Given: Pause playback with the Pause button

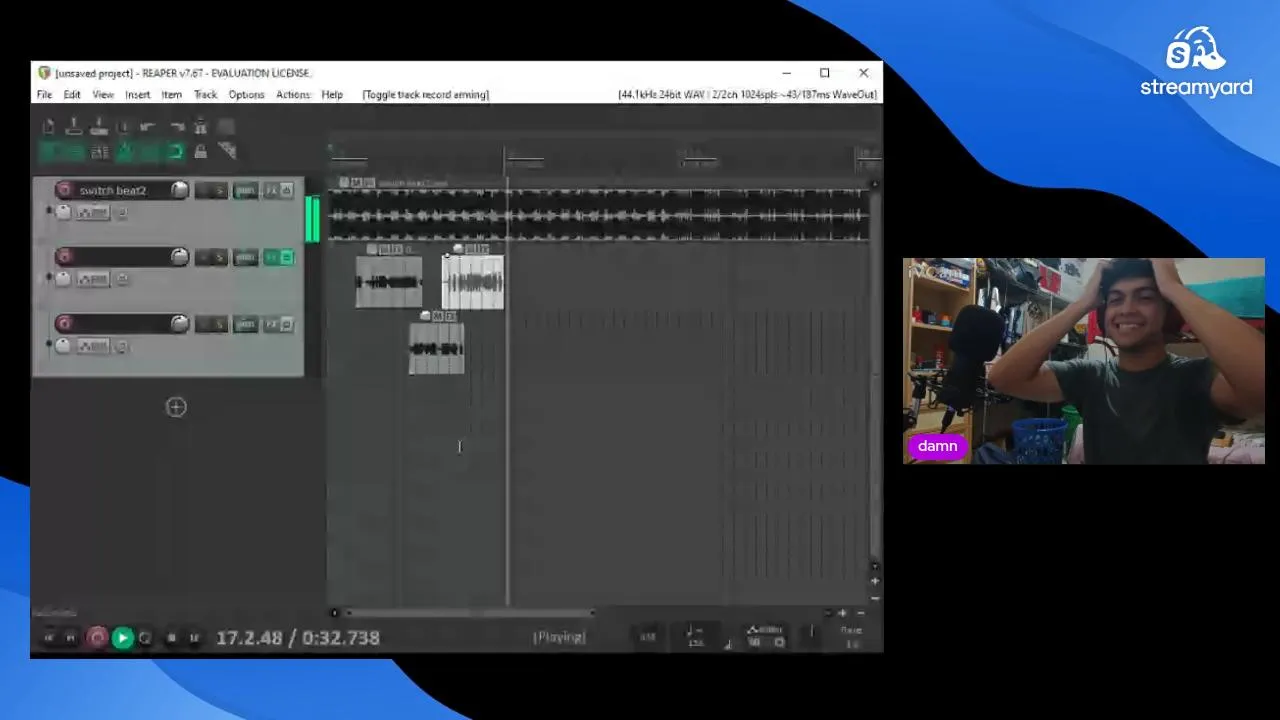Looking at the screenshot, I should tap(194, 637).
